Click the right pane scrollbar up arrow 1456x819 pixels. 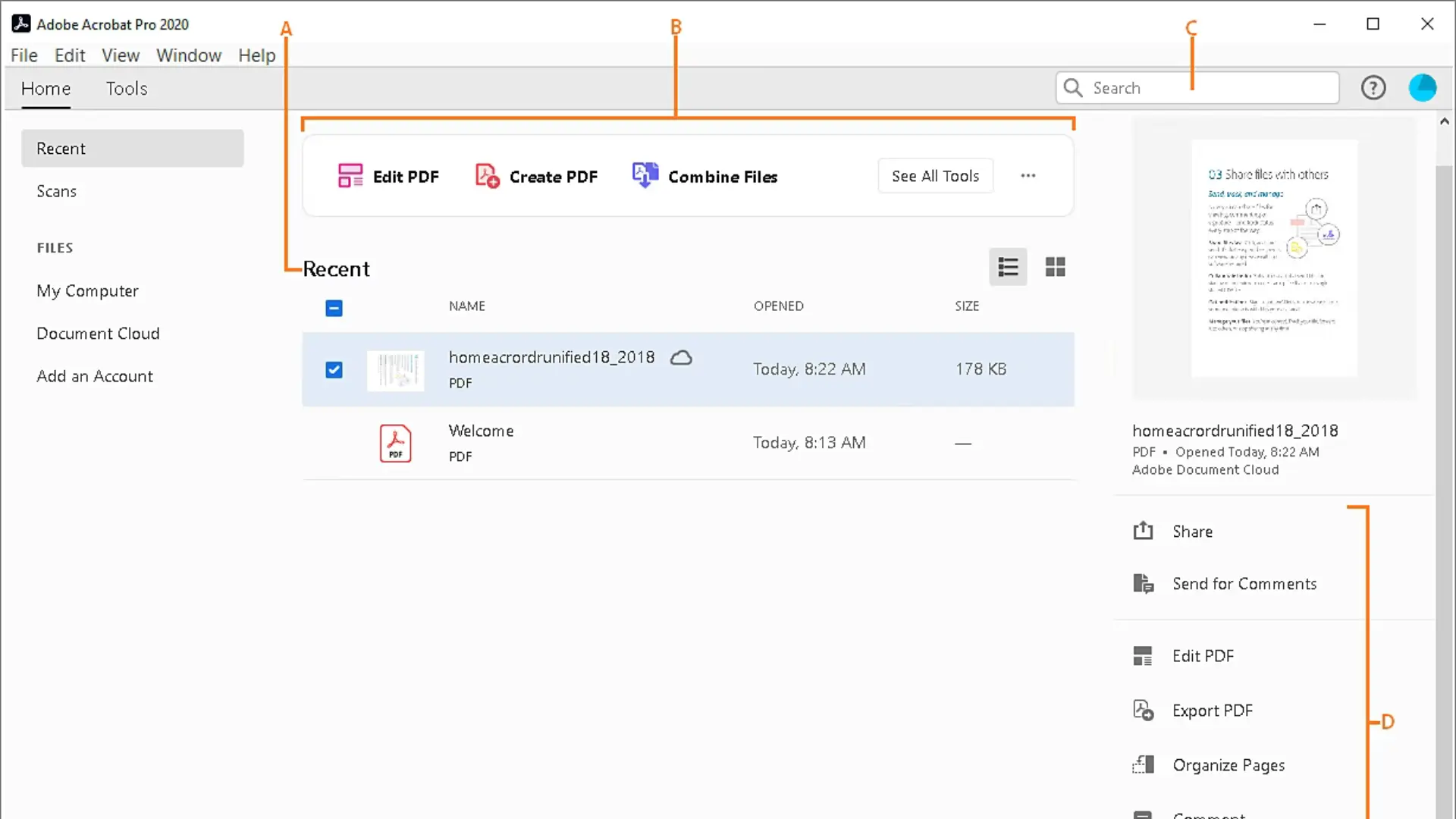tap(1444, 121)
